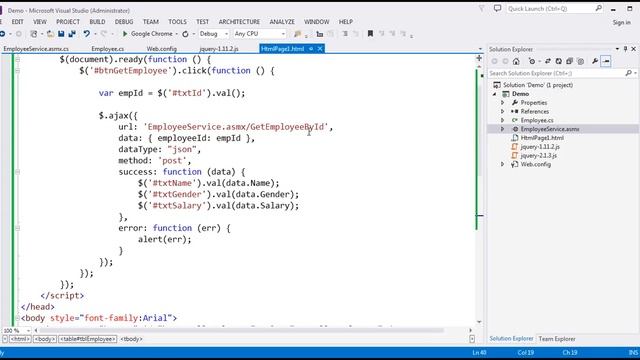The height and width of the screenshot is (360, 640).
Task: Select HtmlPage1.html in Solution Explorer
Action: 542,138
